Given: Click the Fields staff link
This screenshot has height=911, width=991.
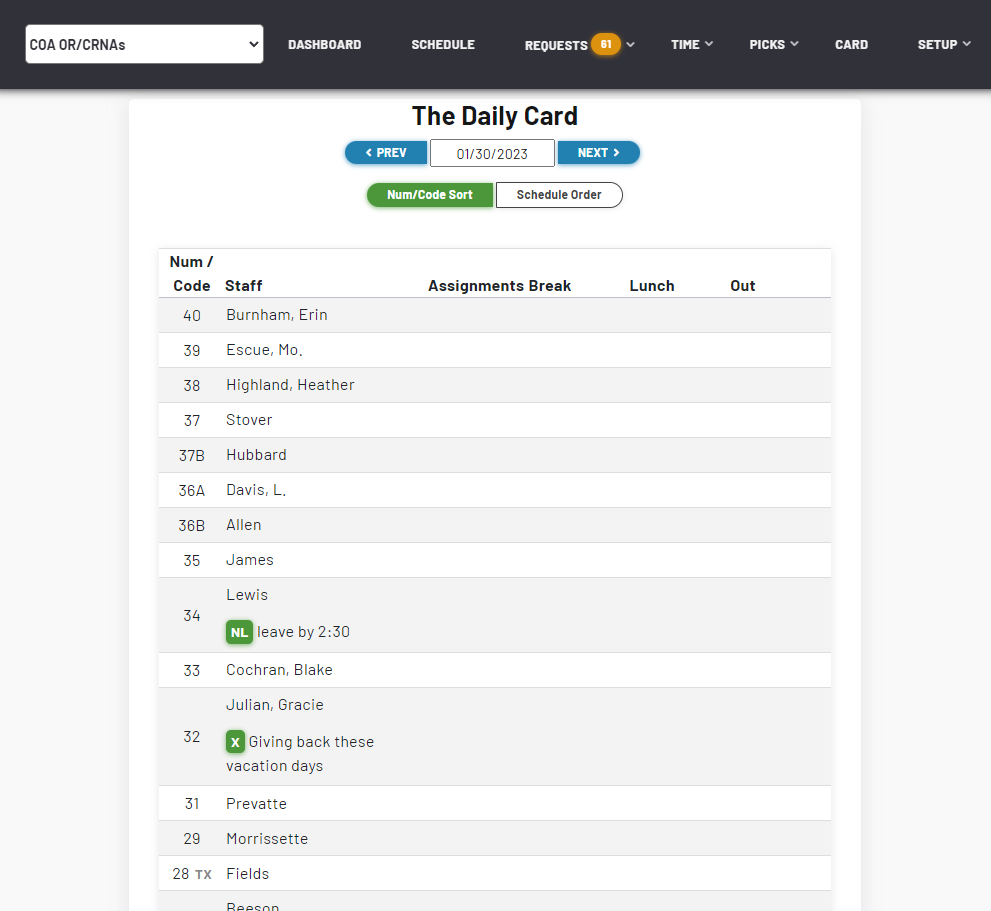Looking at the screenshot, I should pos(247,873).
